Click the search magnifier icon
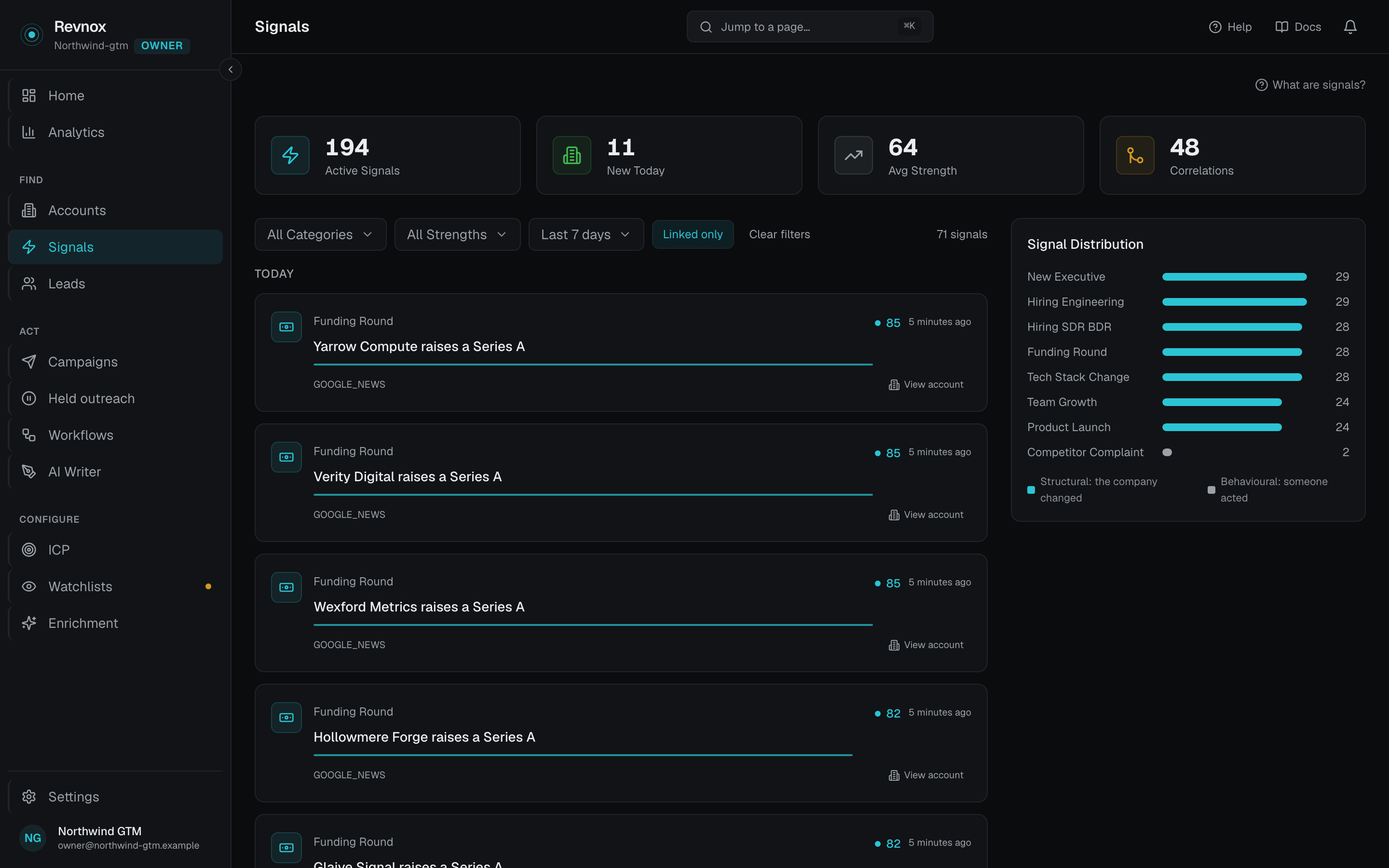Image resolution: width=1389 pixels, height=868 pixels. pyautogui.click(x=706, y=27)
